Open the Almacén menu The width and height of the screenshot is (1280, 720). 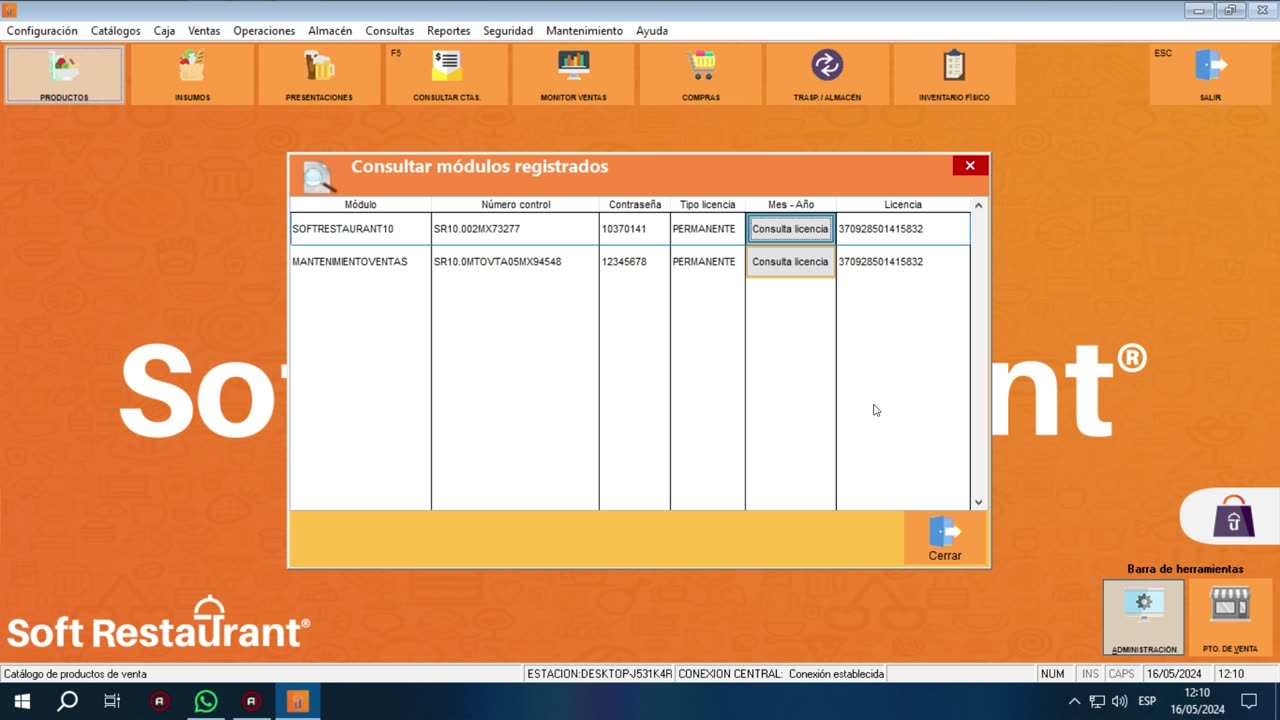[x=330, y=31]
